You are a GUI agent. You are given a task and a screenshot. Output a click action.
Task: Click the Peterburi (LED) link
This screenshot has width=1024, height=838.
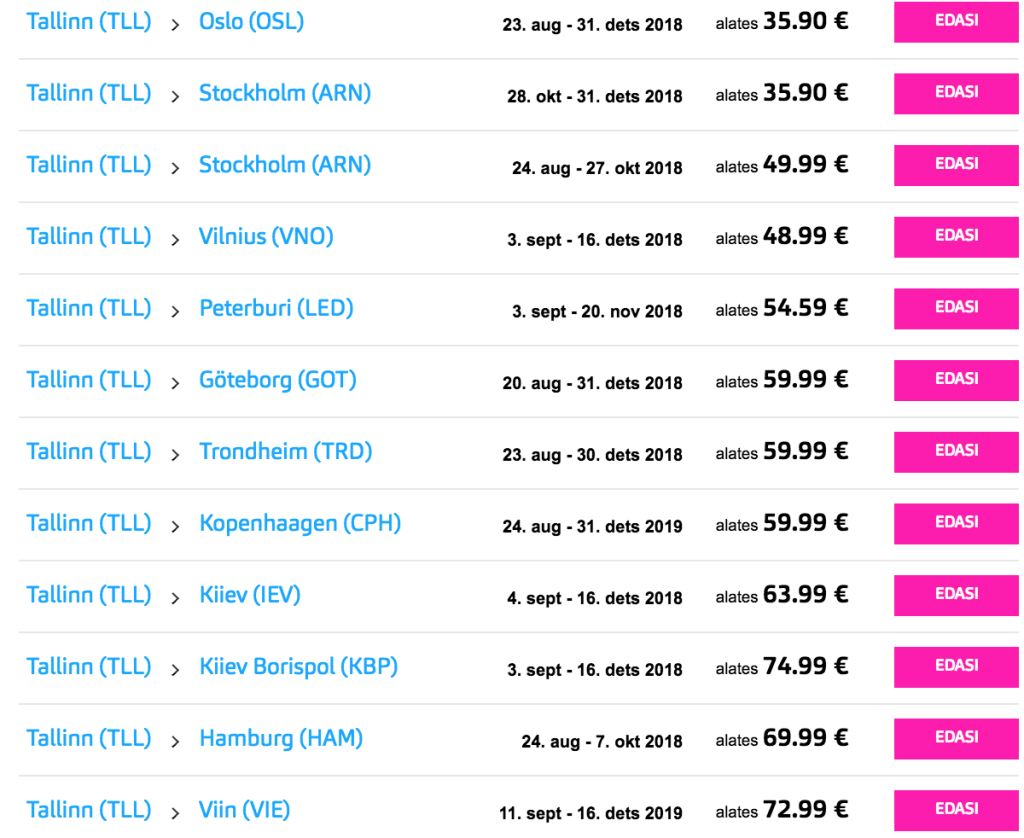coord(276,308)
